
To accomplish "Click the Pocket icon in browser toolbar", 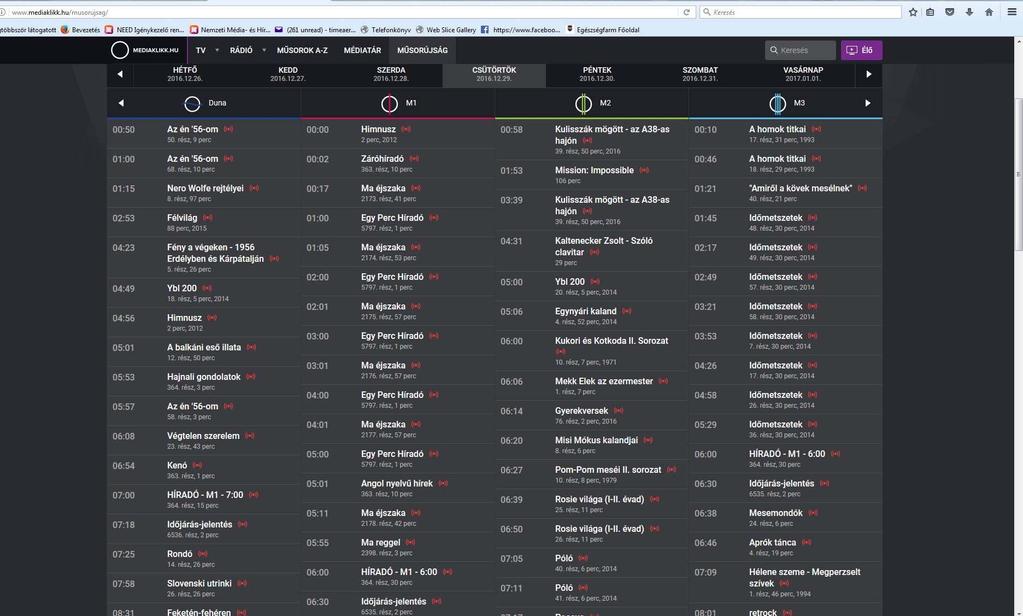I will click(x=950, y=12).
